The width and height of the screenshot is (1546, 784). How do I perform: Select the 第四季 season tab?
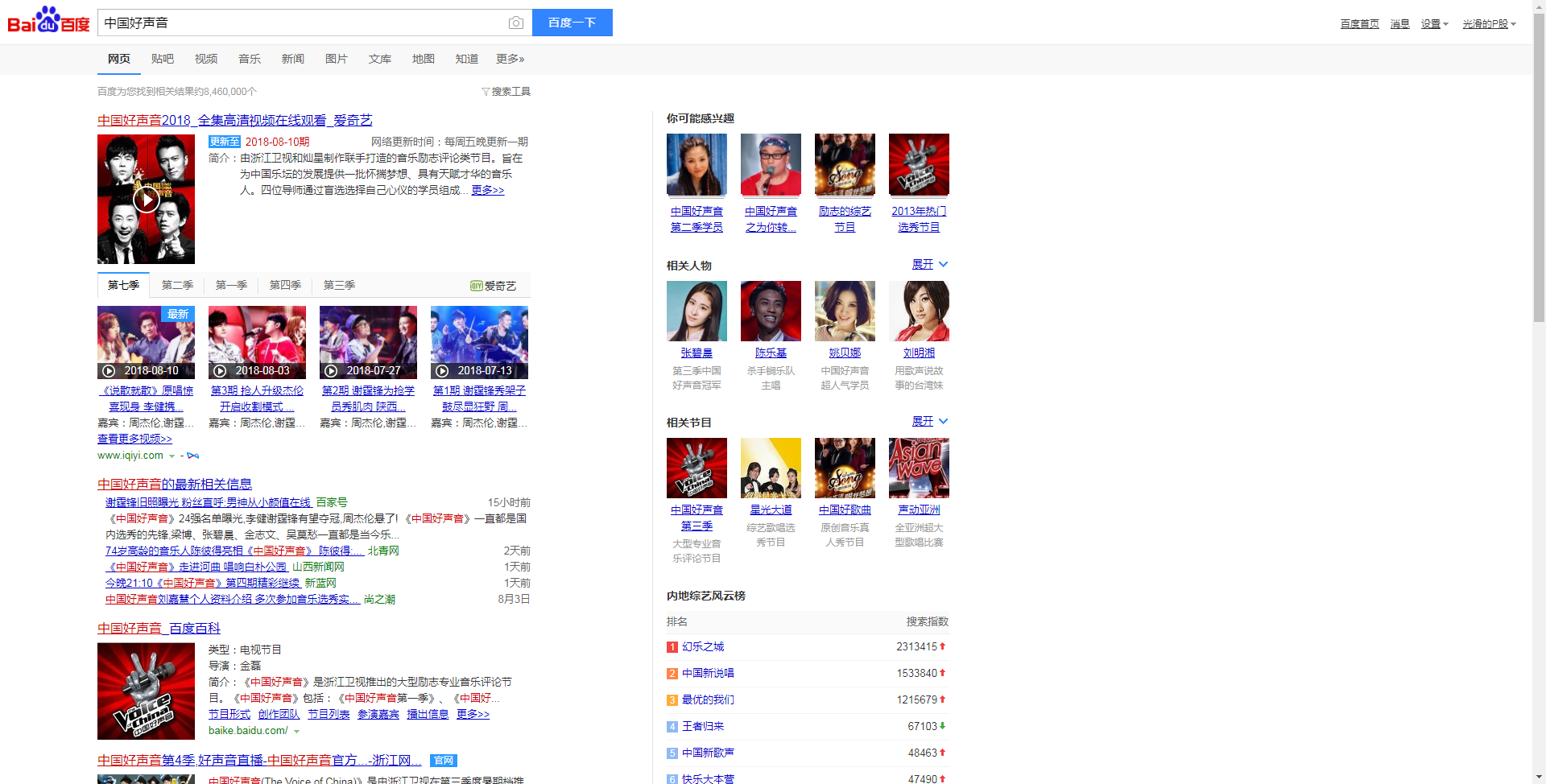coord(285,285)
